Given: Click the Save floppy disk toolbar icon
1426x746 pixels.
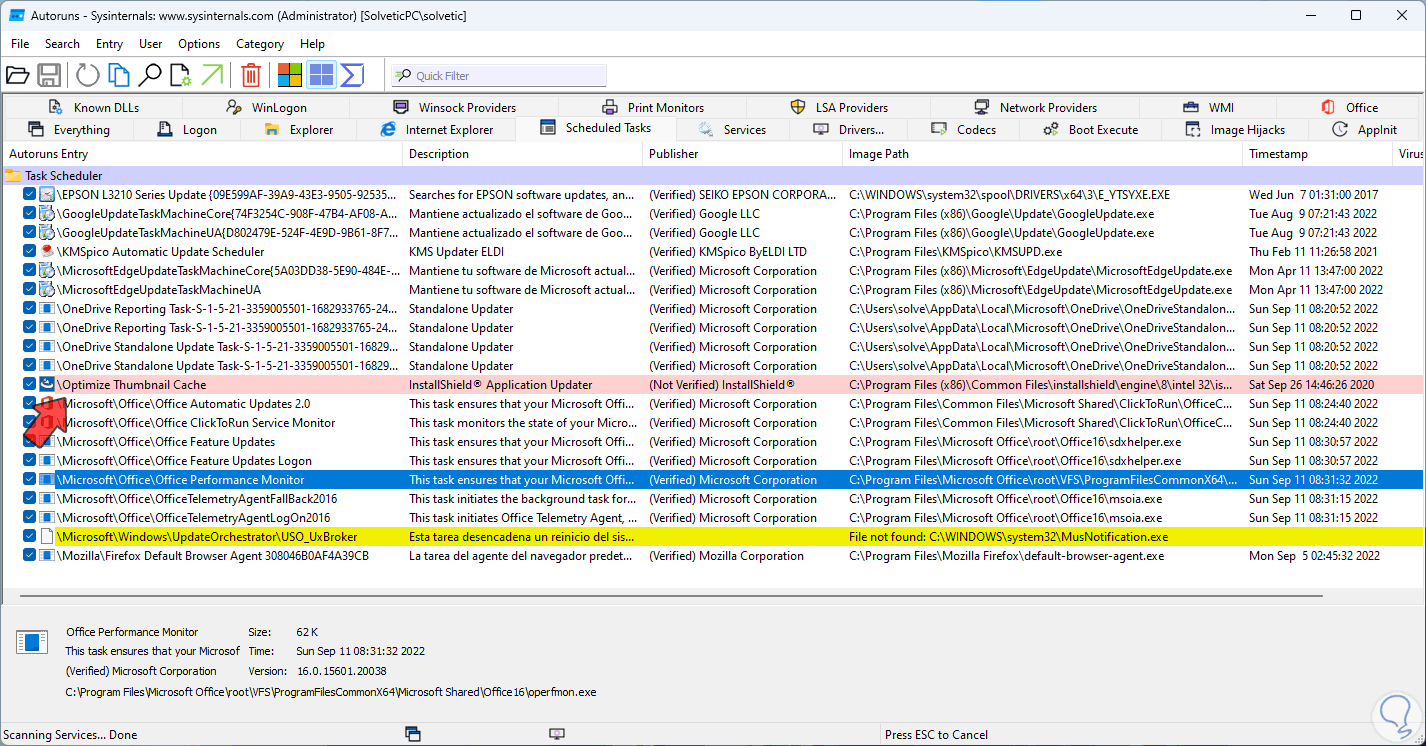Looking at the screenshot, I should [x=49, y=75].
